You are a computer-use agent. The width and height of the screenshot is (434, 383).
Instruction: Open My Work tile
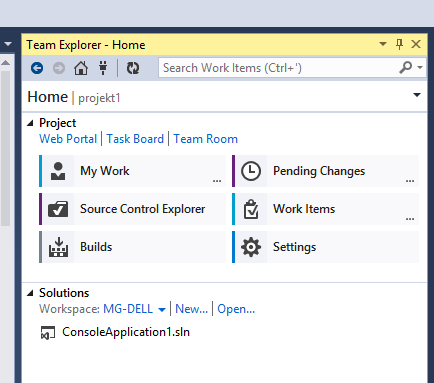132,171
